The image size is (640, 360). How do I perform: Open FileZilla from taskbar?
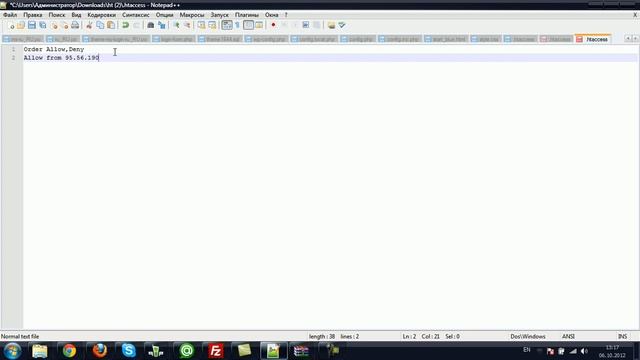click(215, 351)
